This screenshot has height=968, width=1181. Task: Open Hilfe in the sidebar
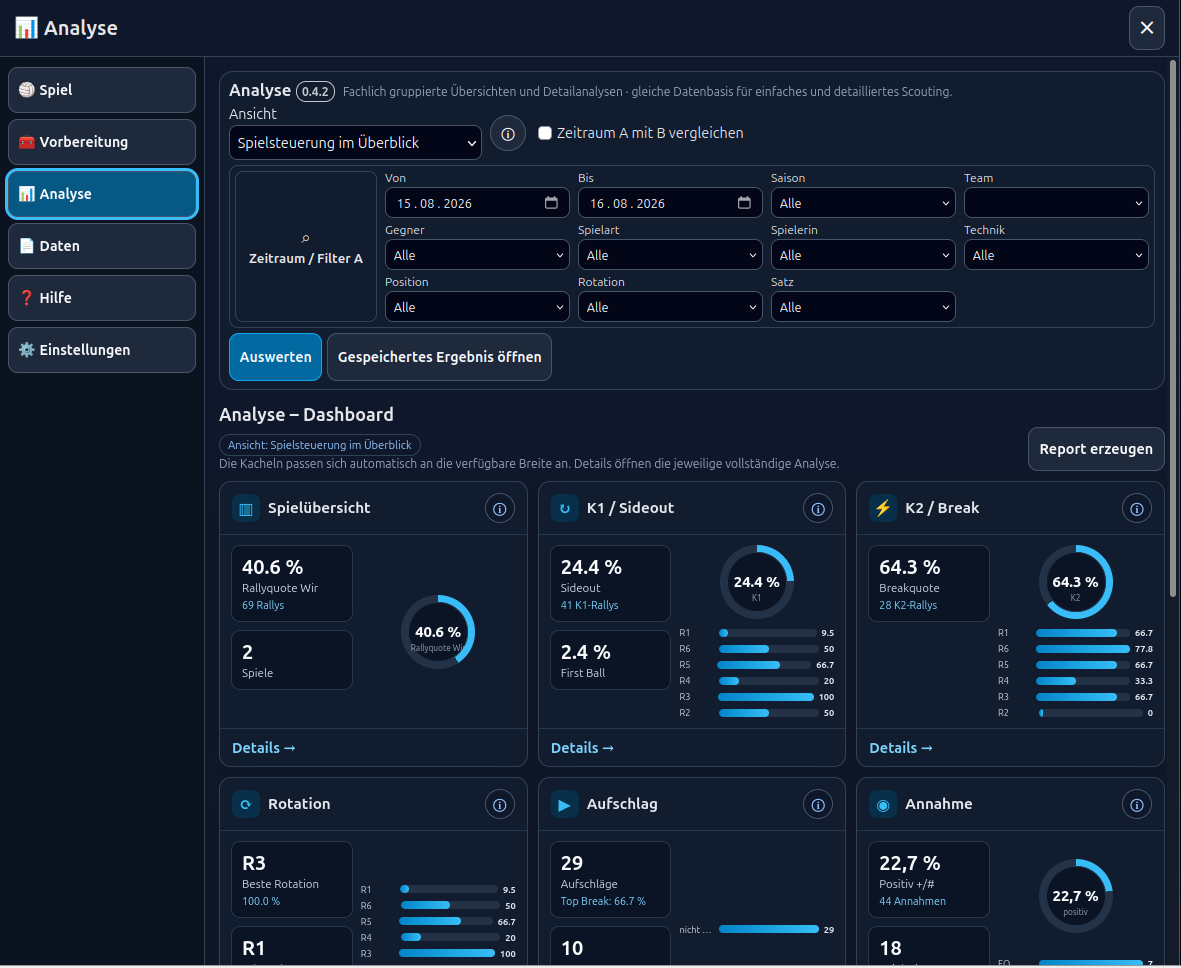pyautogui.click(x=102, y=298)
